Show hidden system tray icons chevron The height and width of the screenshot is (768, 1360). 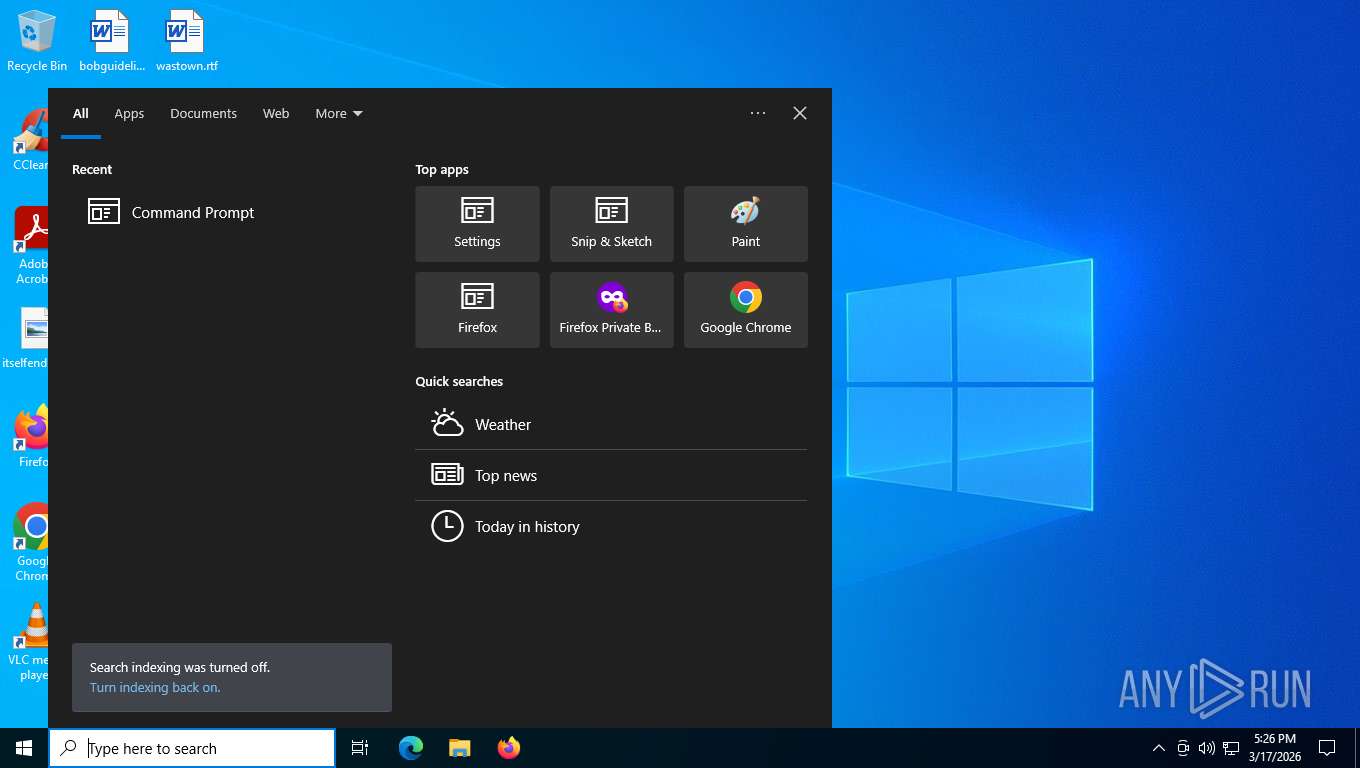(x=1158, y=748)
